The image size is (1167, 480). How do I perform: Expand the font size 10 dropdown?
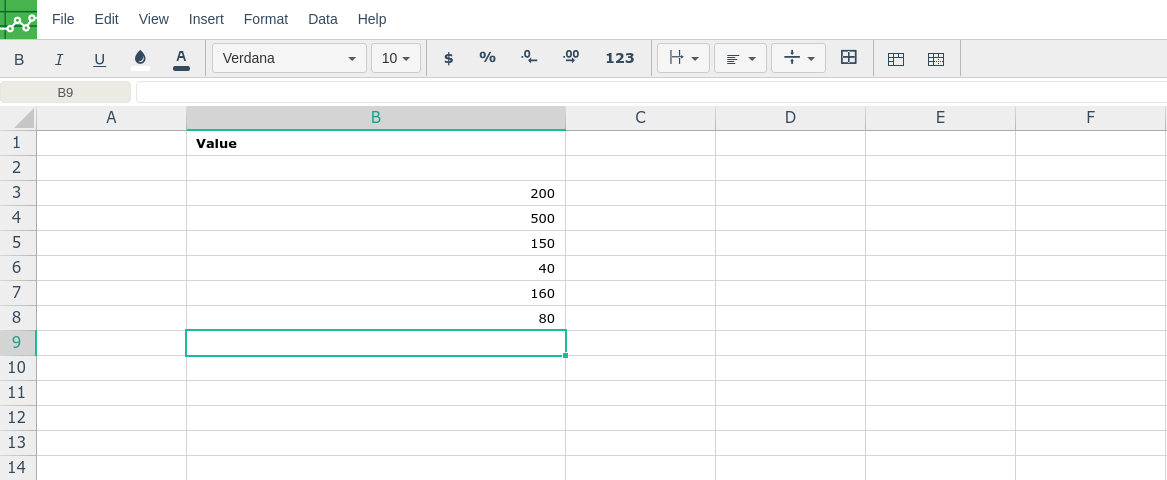click(395, 58)
